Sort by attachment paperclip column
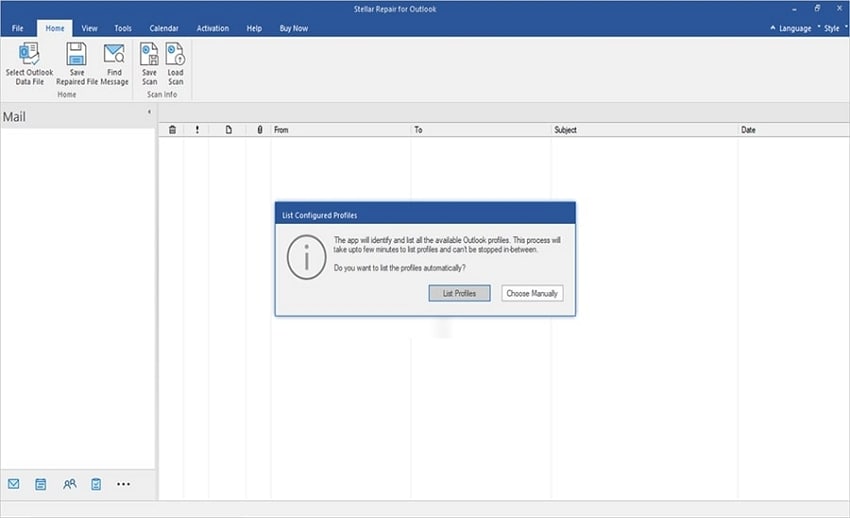 (260, 130)
